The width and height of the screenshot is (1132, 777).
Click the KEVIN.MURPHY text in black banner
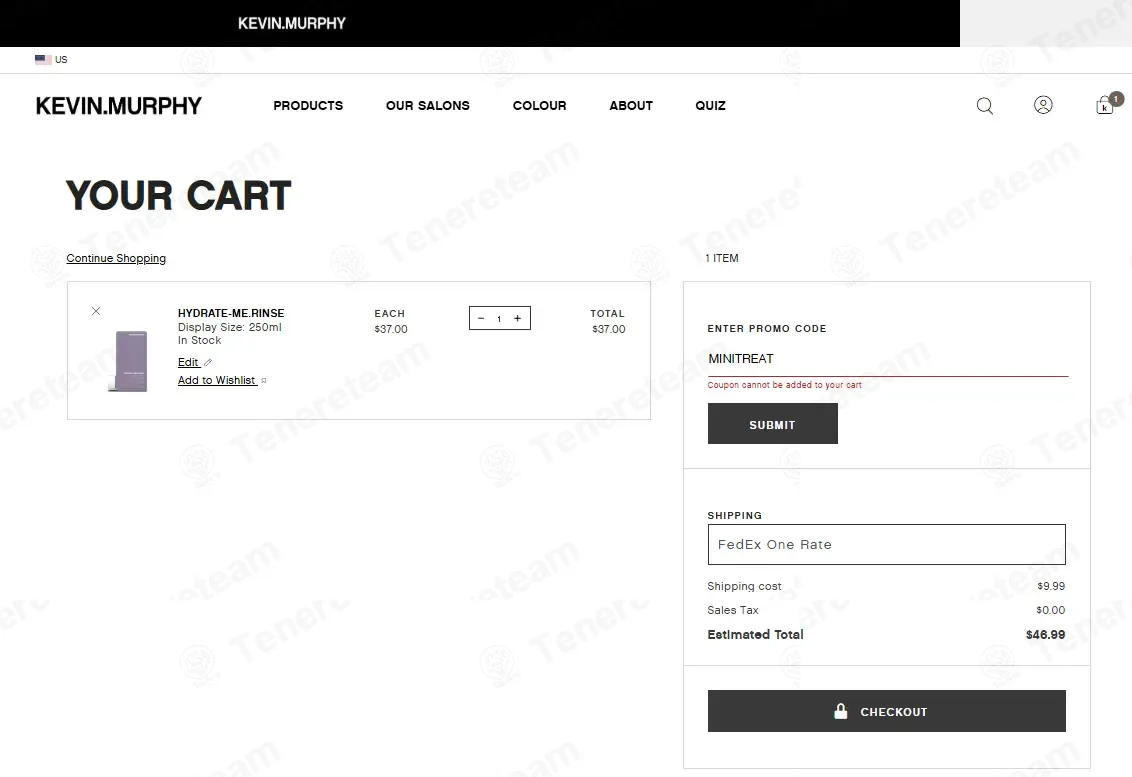292,23
